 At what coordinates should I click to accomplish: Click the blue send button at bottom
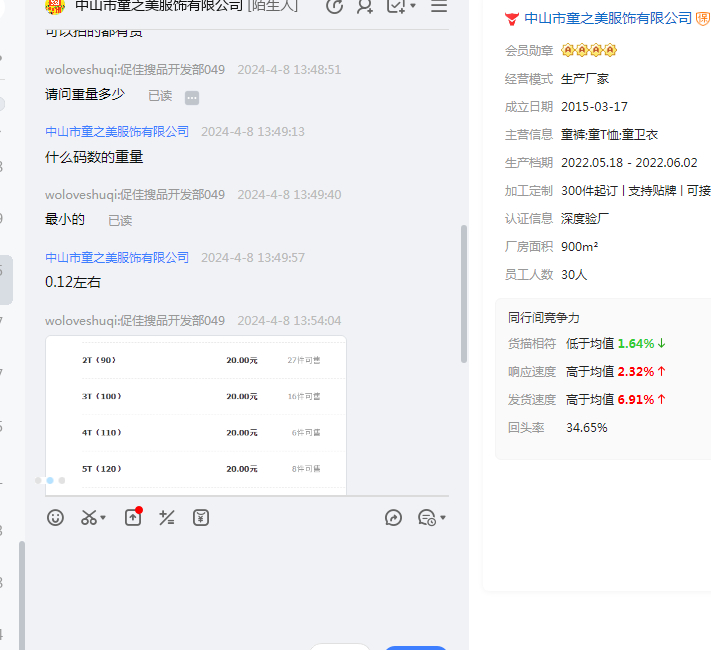click(416, 647)
